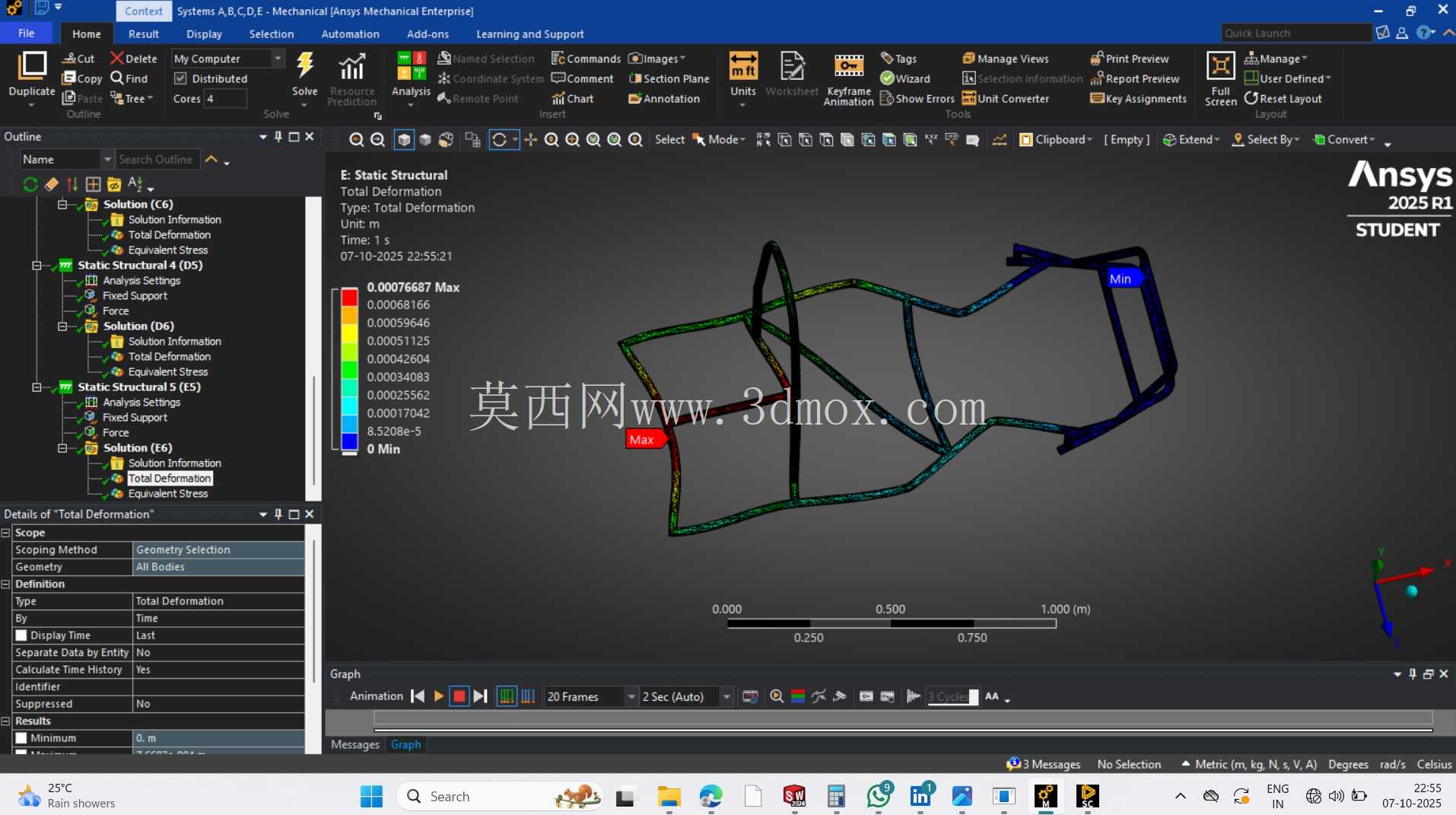Add an Annotation
Image resolution: width=1456 pixels, height=815 pixels.
664,98
